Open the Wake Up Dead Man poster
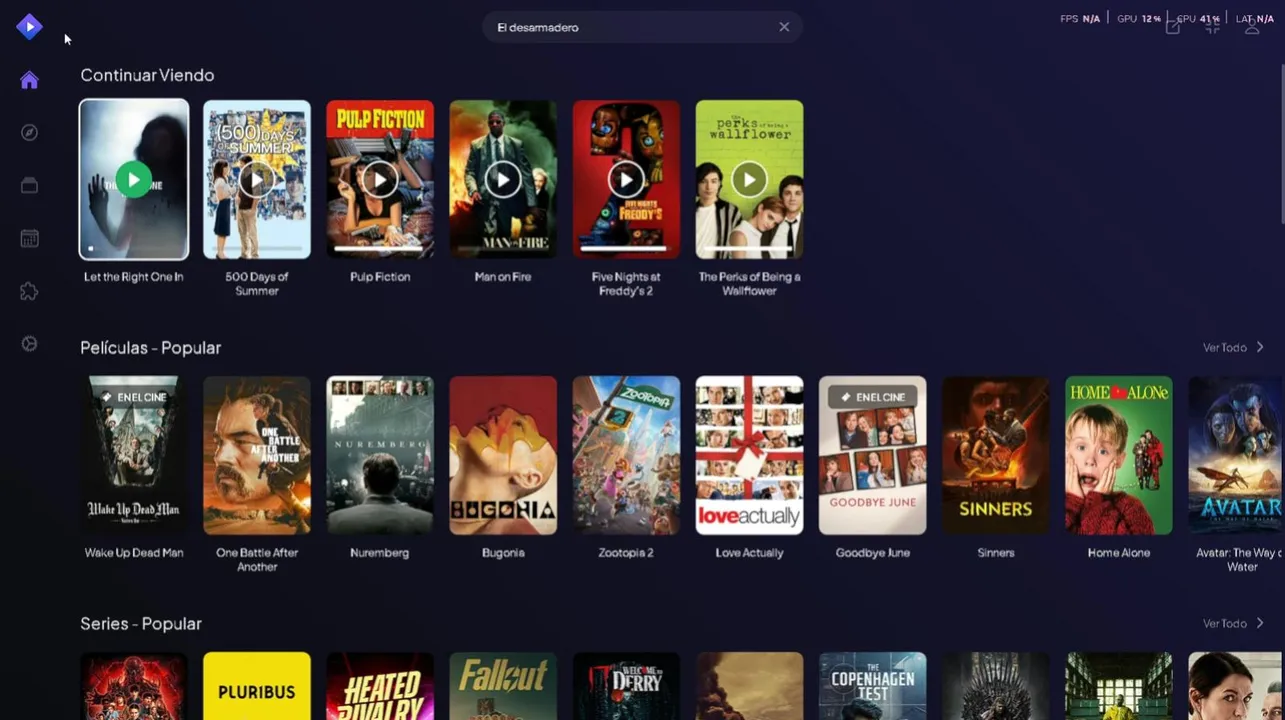The image size is (1285, 720). tap(134, 455)
